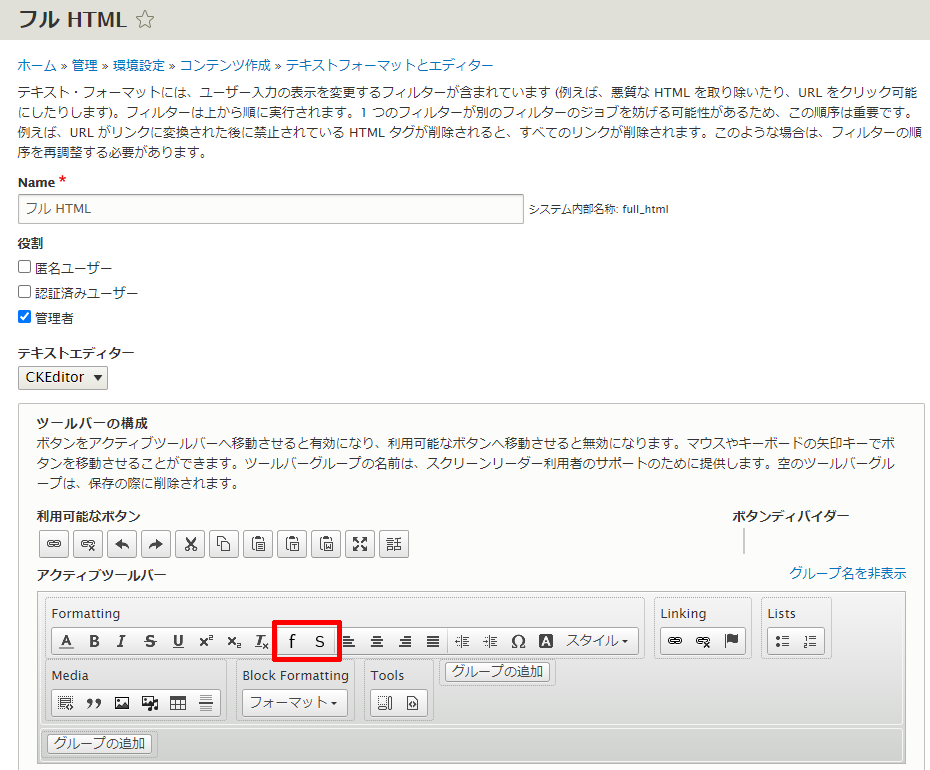Uncheck the 管理者 checkbox

pyautogui.click(x=24, y=317)
